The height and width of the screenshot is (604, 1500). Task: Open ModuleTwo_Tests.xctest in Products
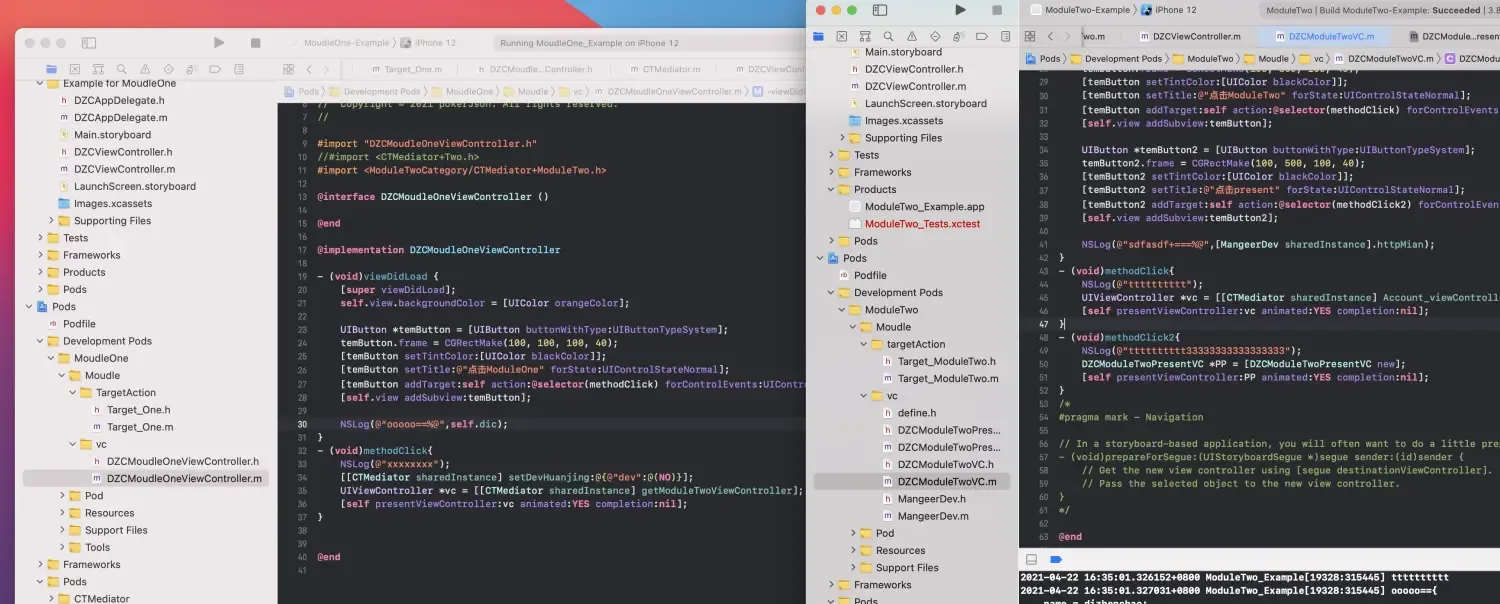pyautogui.click(x=922, y=224)
